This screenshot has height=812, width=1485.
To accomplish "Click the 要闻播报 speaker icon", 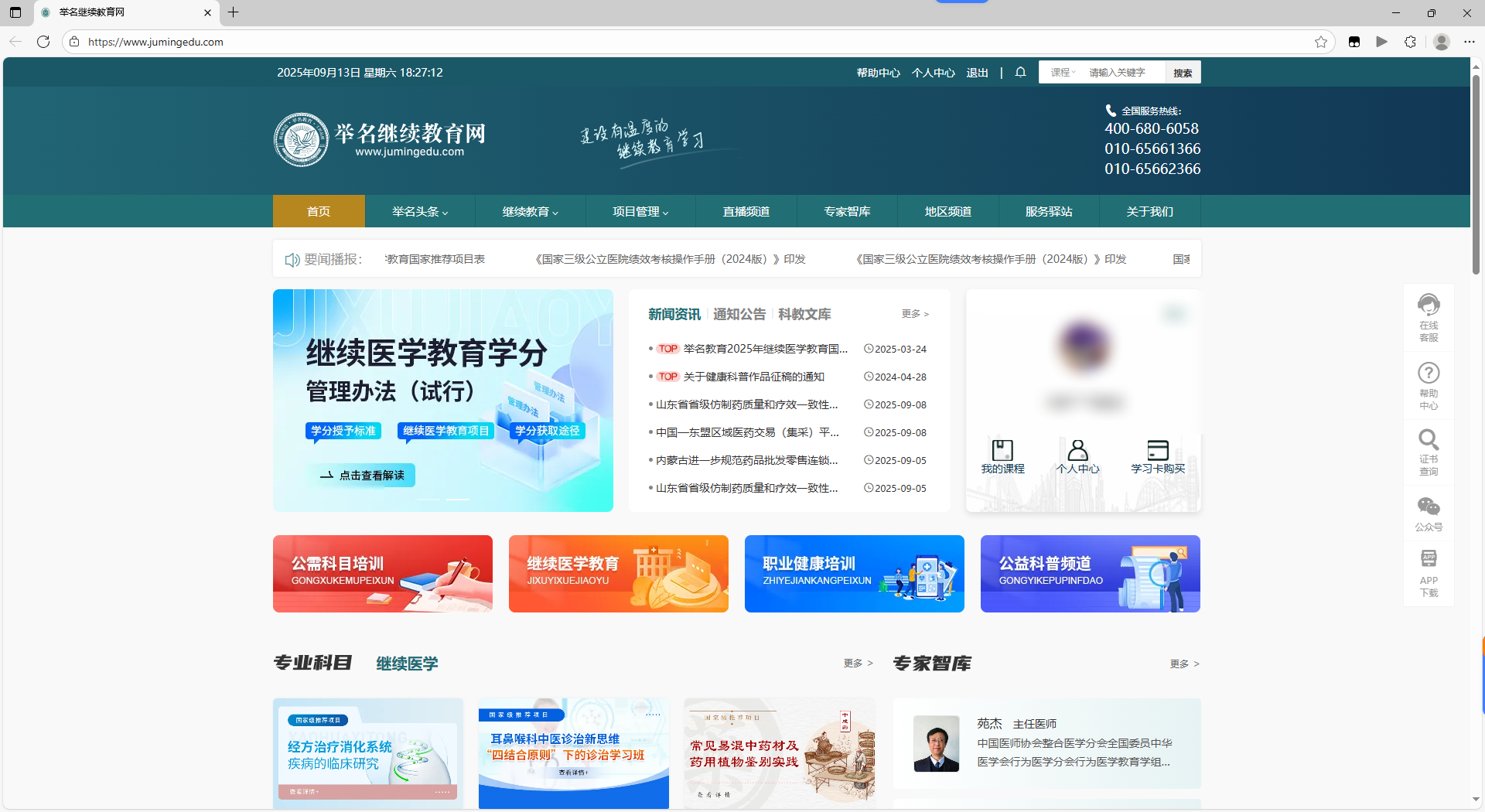I will 292,260.
